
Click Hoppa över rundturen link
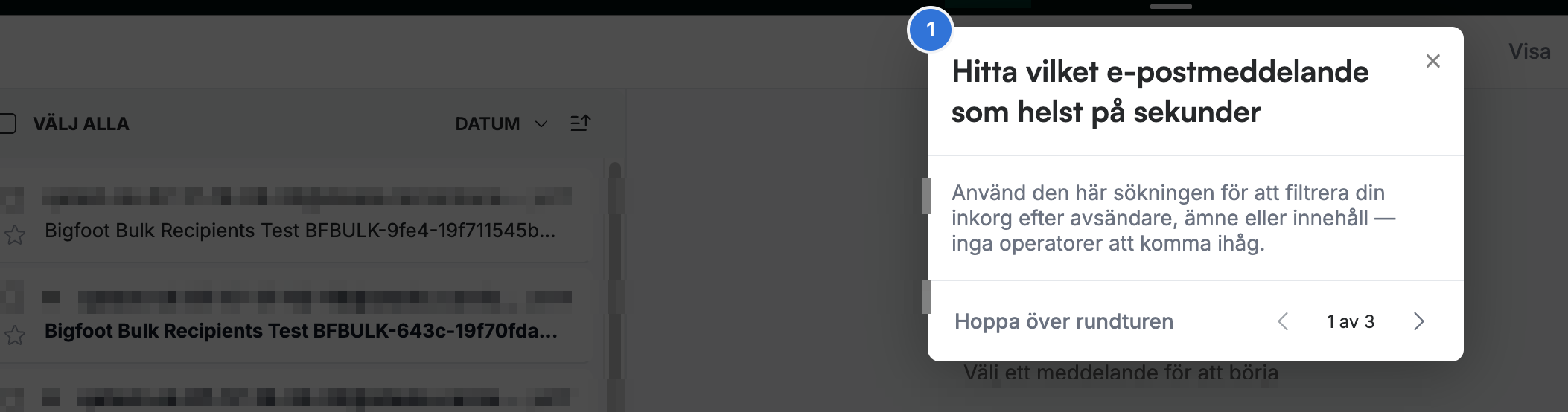(x=1064, y=321)
